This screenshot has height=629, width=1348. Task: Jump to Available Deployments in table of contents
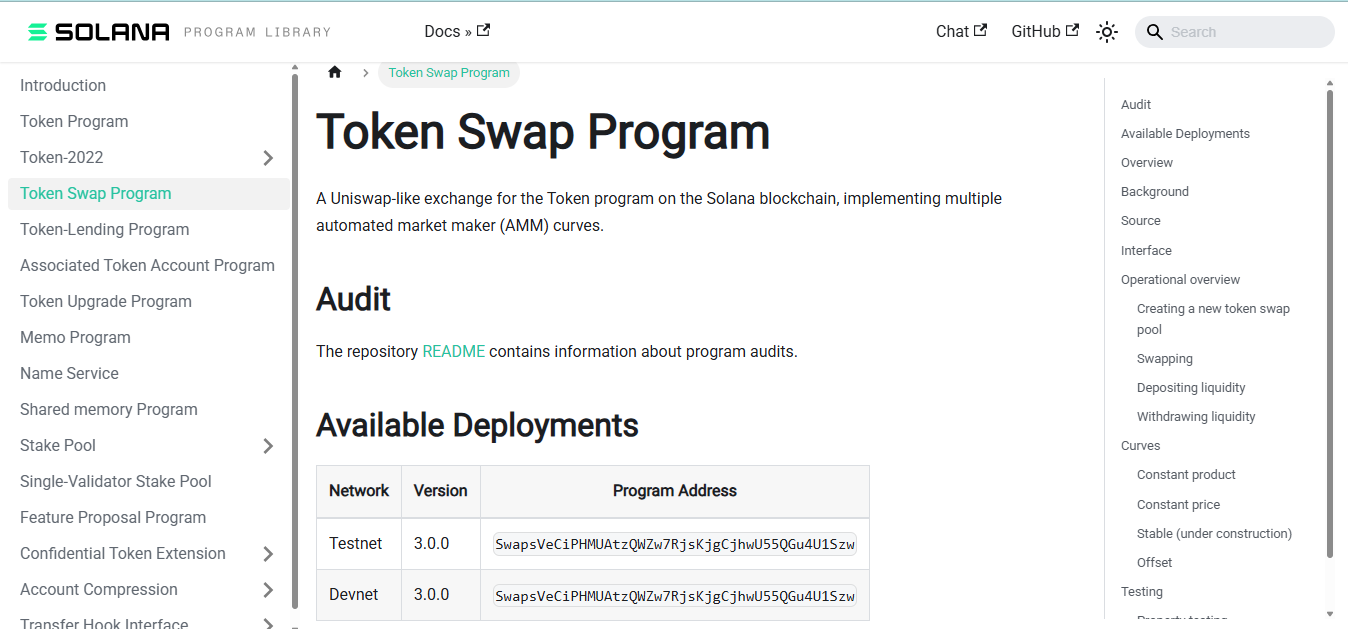[x=1185, y=133]
